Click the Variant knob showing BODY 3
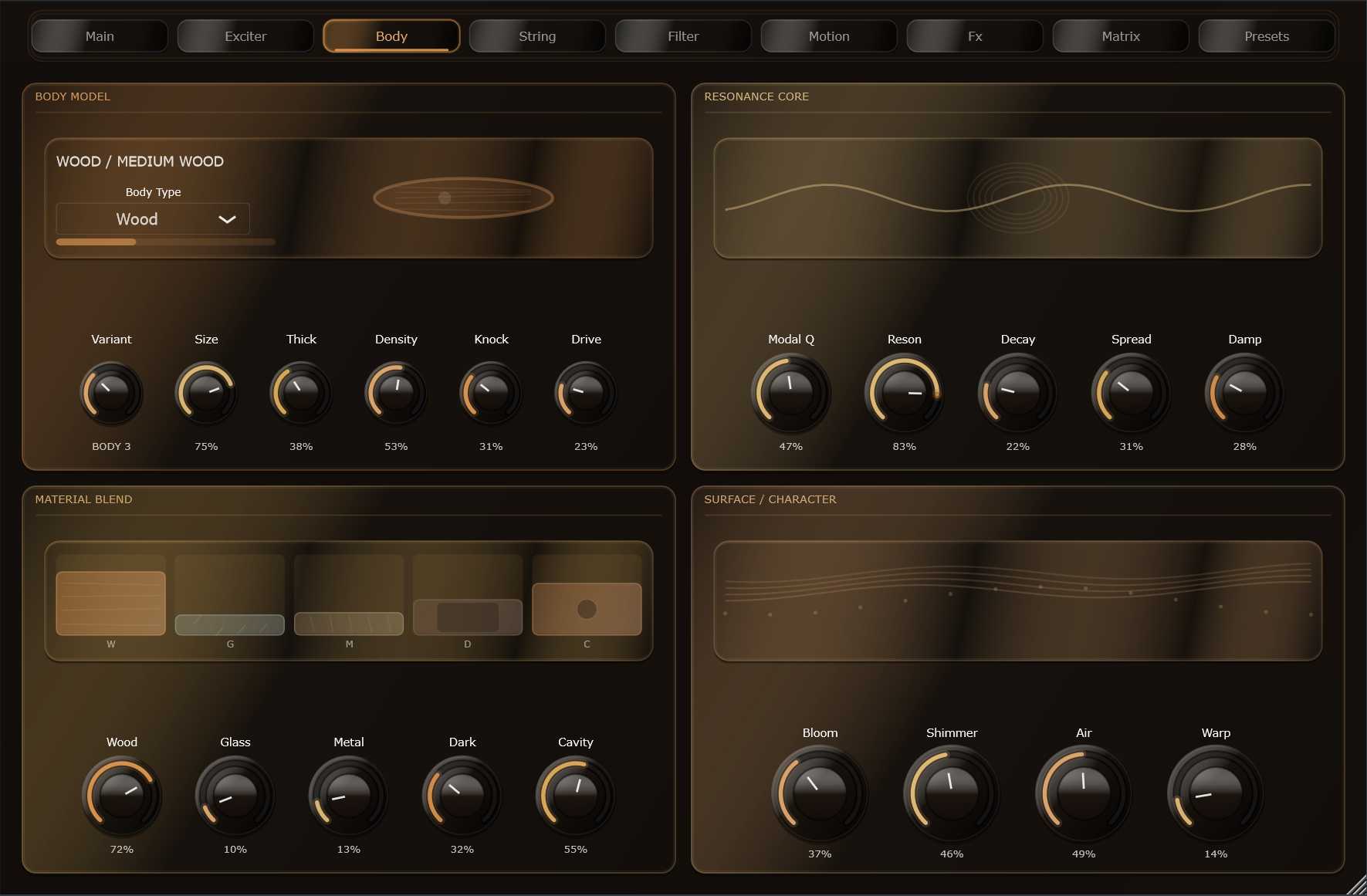Viewport: 1367px width, 896px height. pos(111,393)
